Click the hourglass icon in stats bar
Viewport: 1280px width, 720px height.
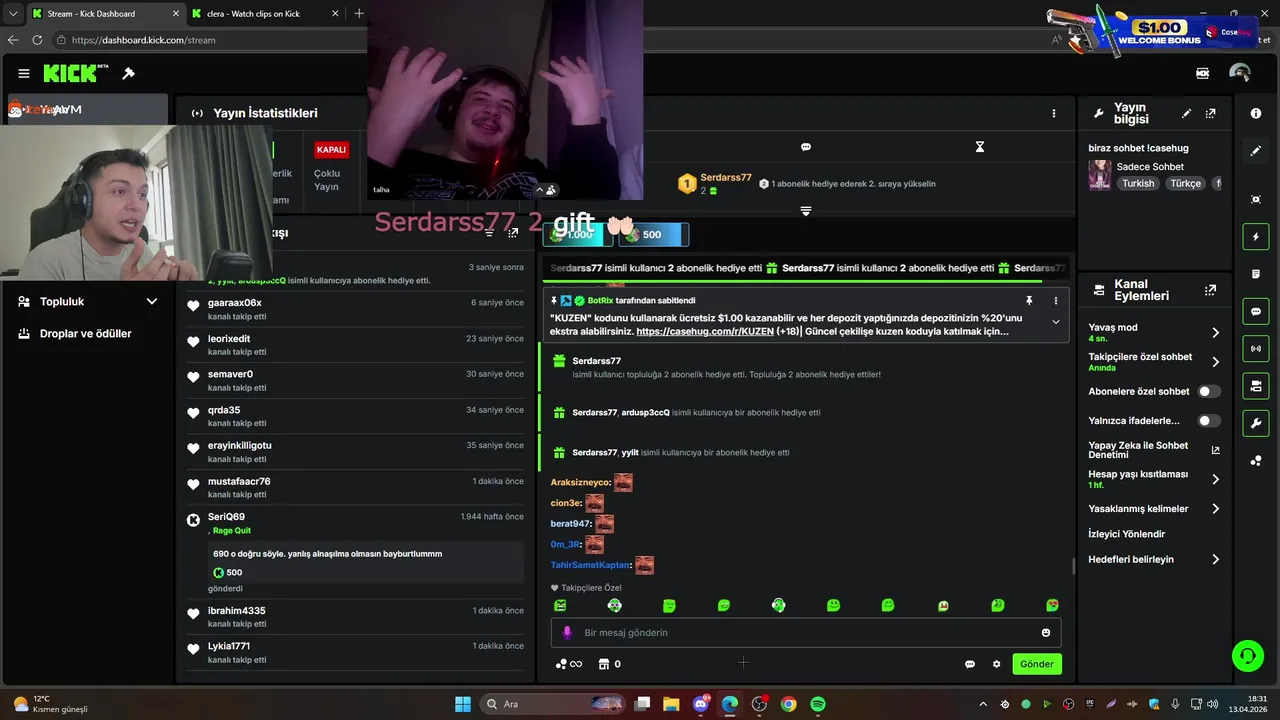(980, 147)
